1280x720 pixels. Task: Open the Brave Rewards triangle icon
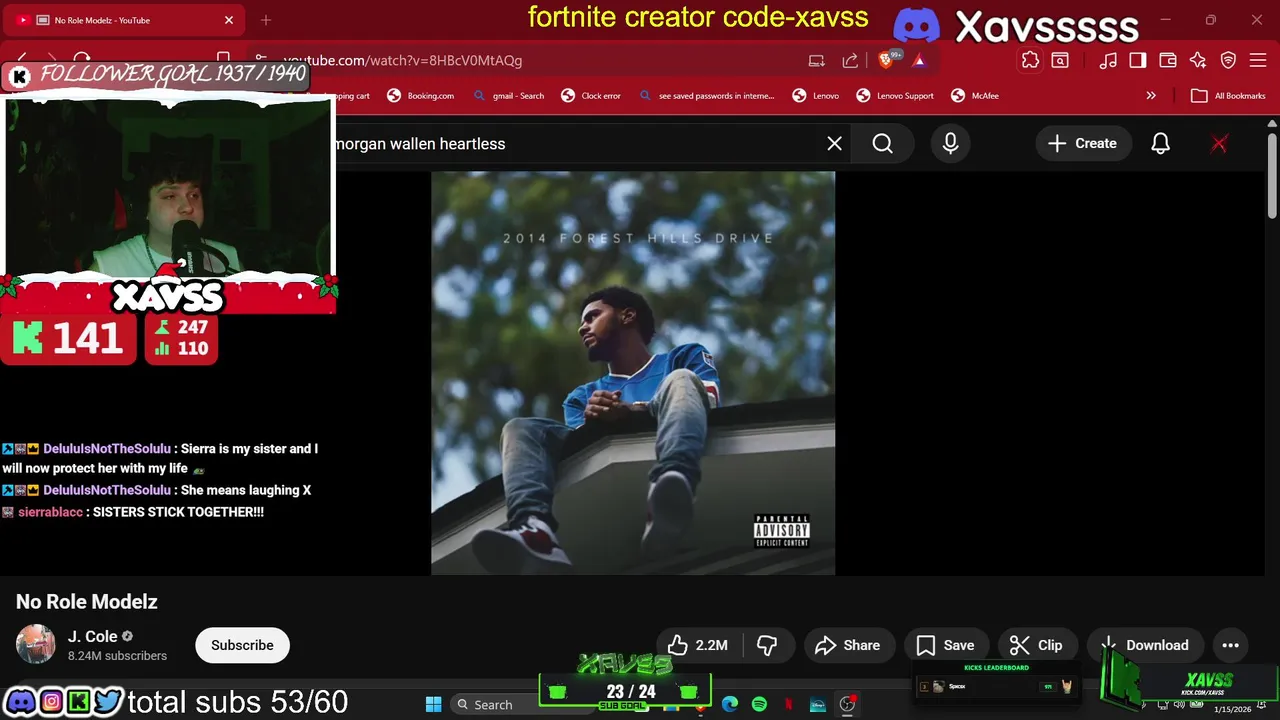(x=918, y=60)
